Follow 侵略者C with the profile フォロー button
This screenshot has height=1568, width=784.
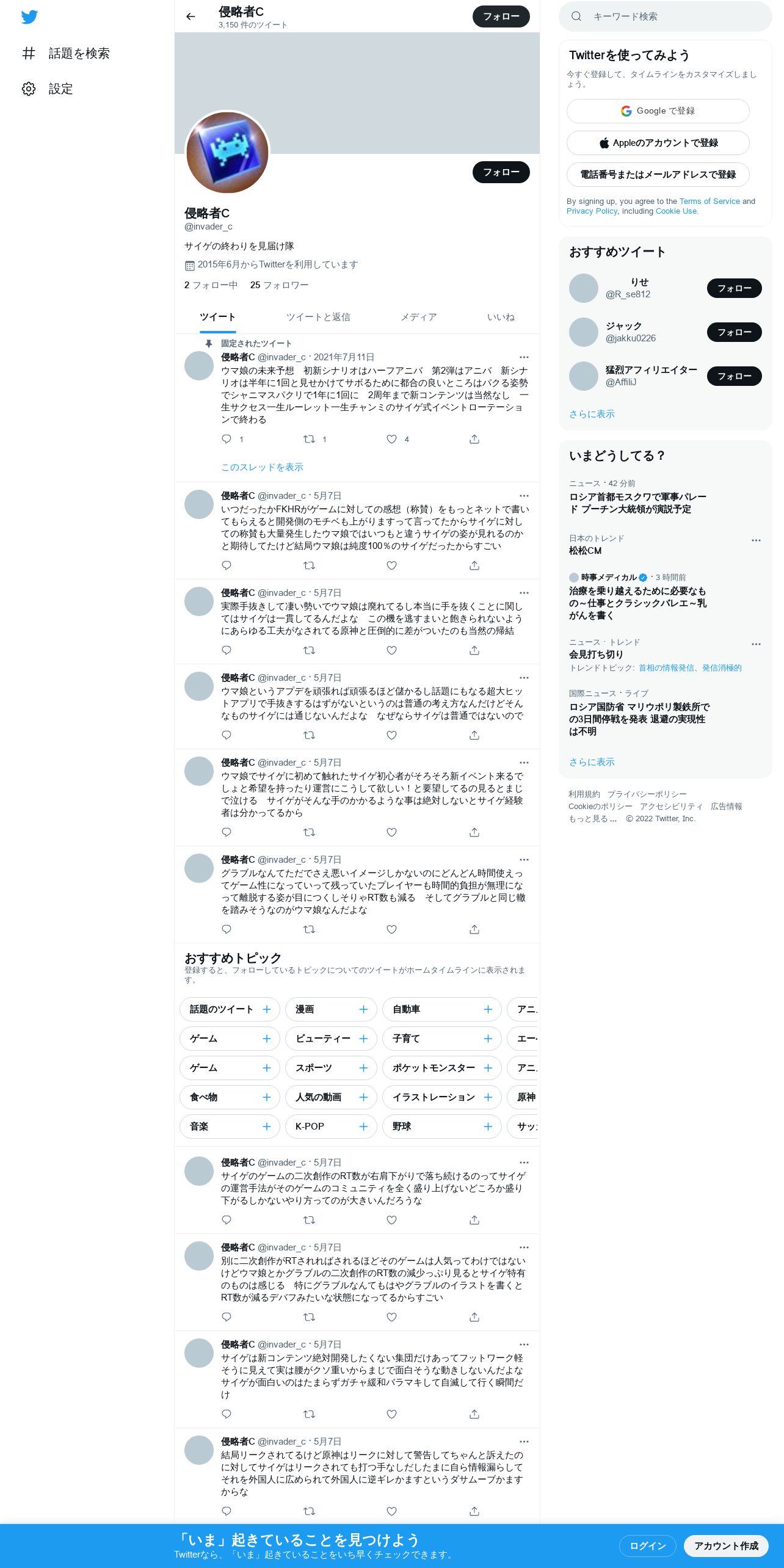[x=501, y=172]
